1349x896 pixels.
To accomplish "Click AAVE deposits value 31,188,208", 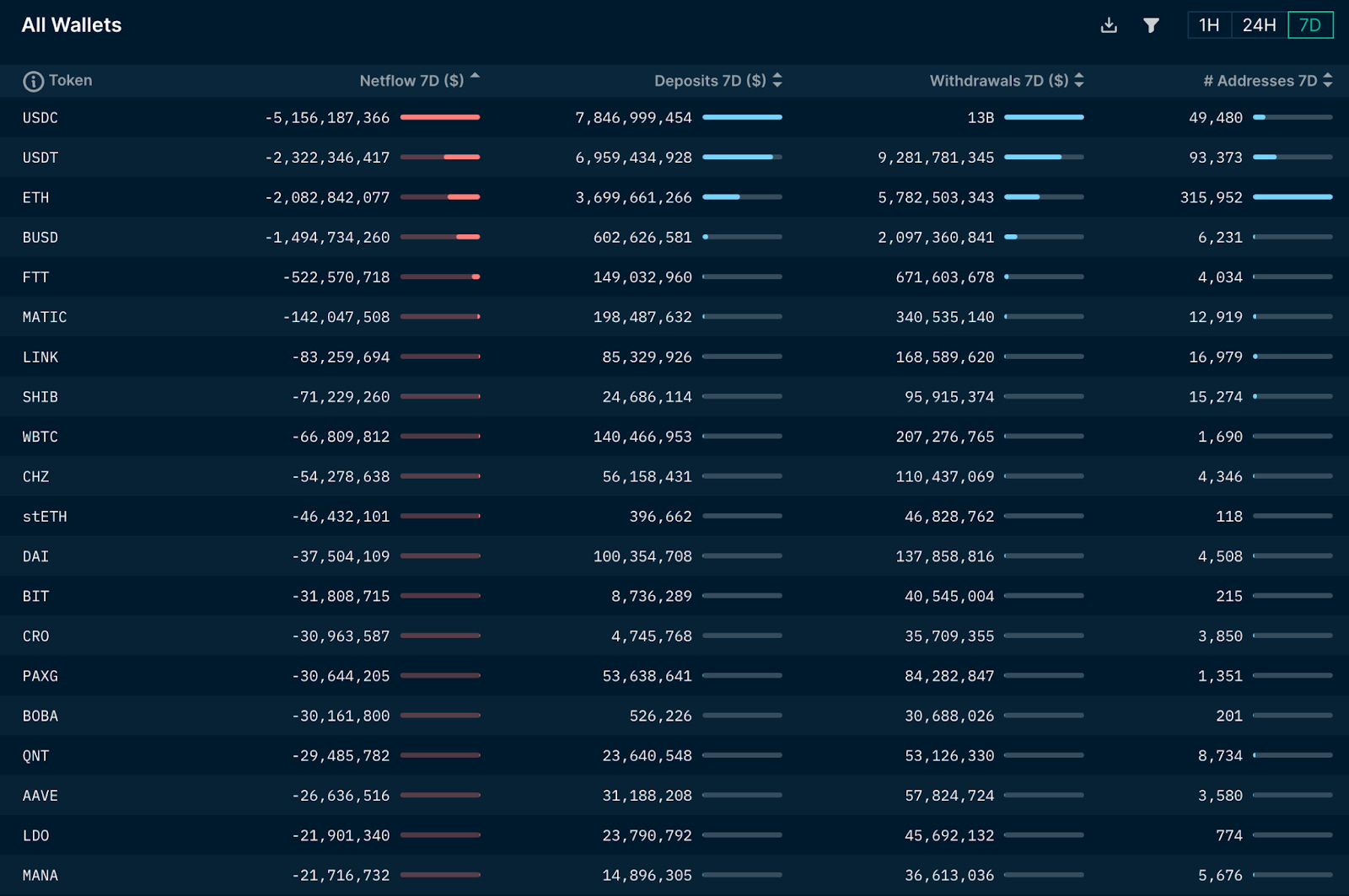I will (647, 796).
